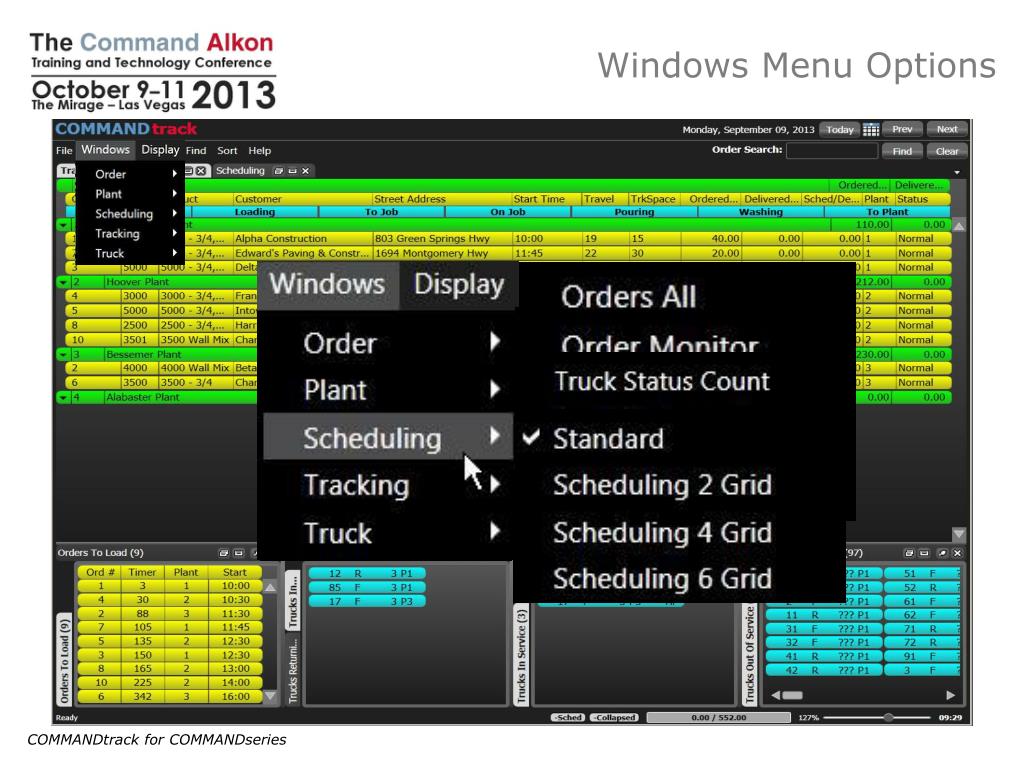Image resolution: width=1024 pixels, height=768 pixels.
Task: Close the Trucks Out Of Service panel
Action: coord(957,553)
